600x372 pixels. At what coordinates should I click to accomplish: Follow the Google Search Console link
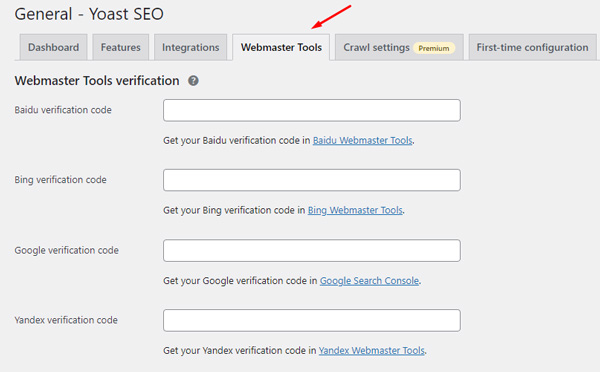tap(369, 281)
